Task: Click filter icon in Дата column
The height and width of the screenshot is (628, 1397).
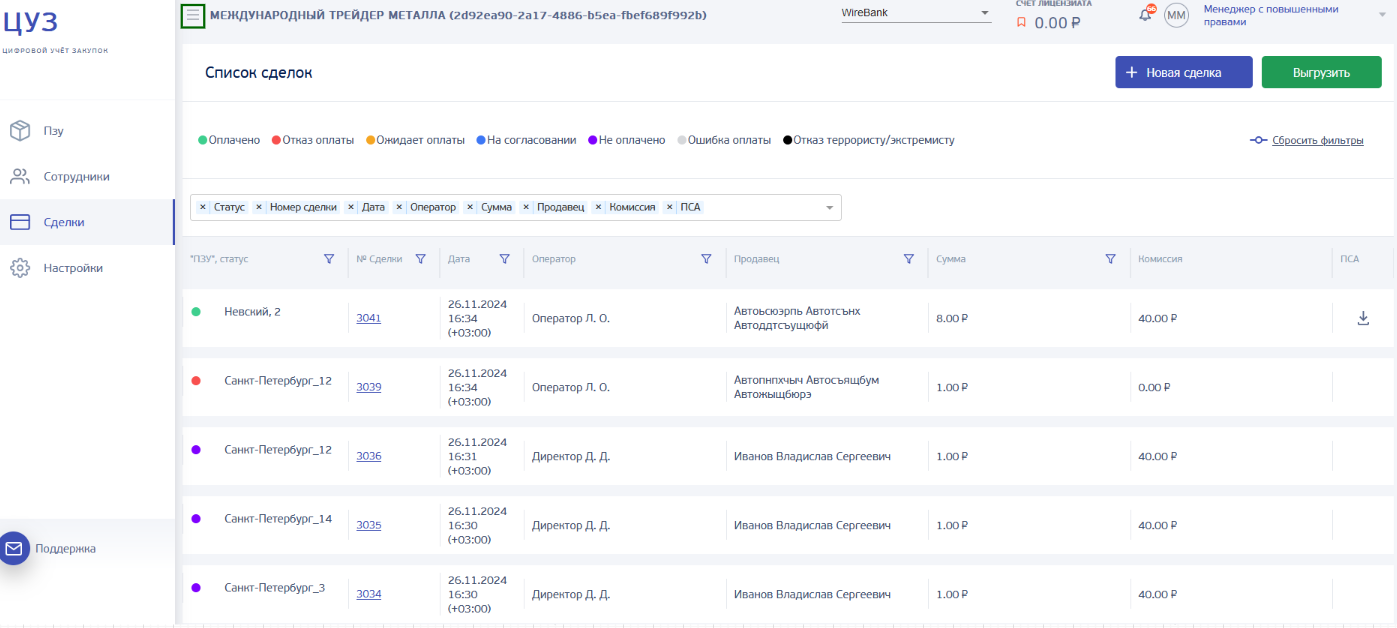Action: (504, 259)
